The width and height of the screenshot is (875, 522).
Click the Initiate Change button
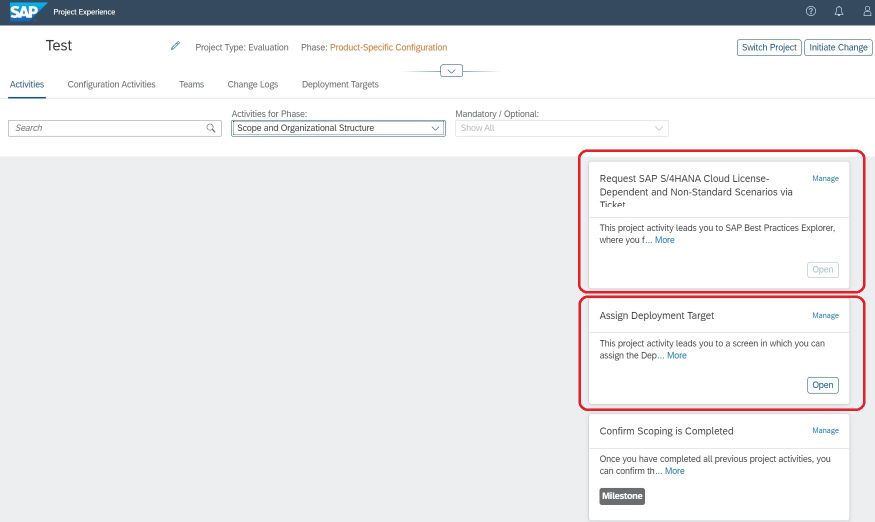838,47
